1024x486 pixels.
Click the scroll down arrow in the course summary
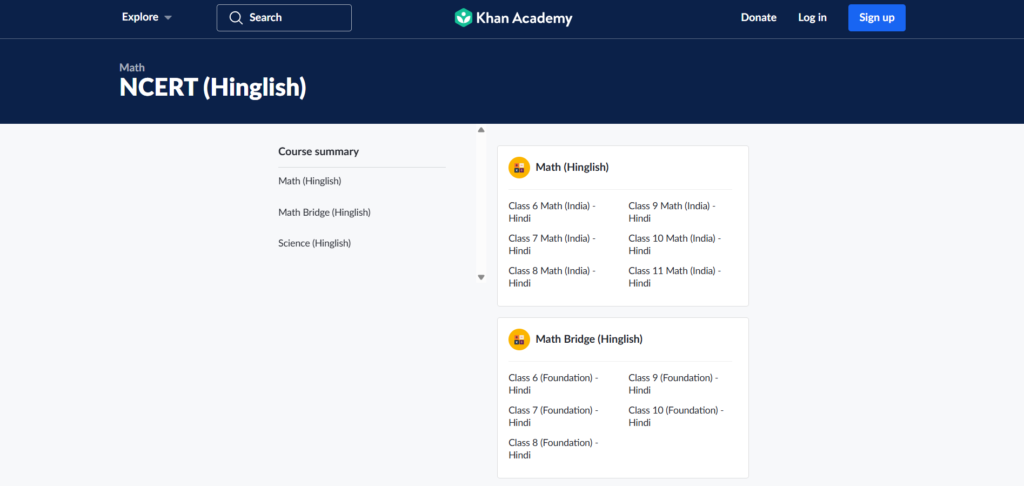point(481,277)
